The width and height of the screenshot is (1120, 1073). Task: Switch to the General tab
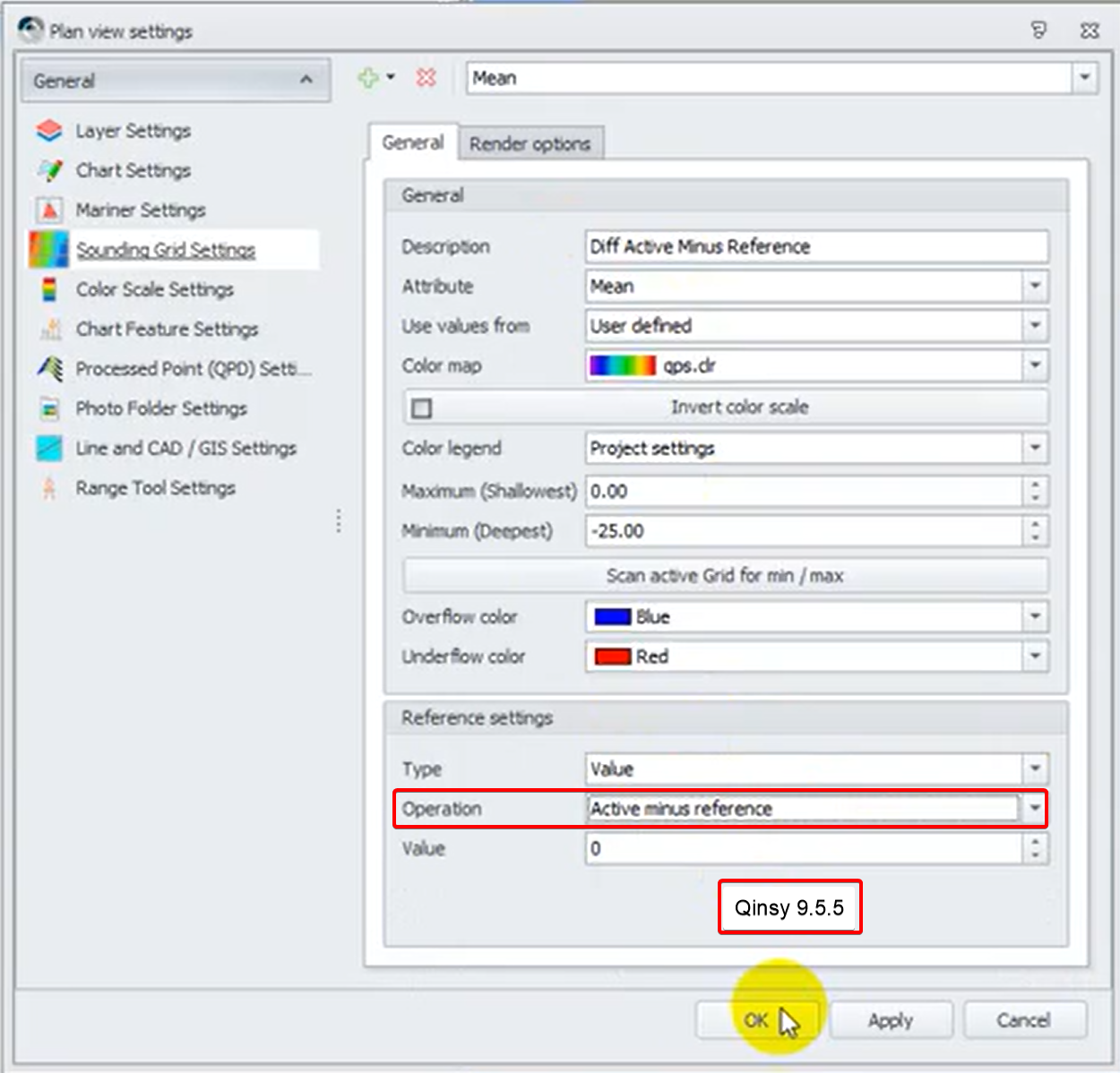tap(413, 142)
